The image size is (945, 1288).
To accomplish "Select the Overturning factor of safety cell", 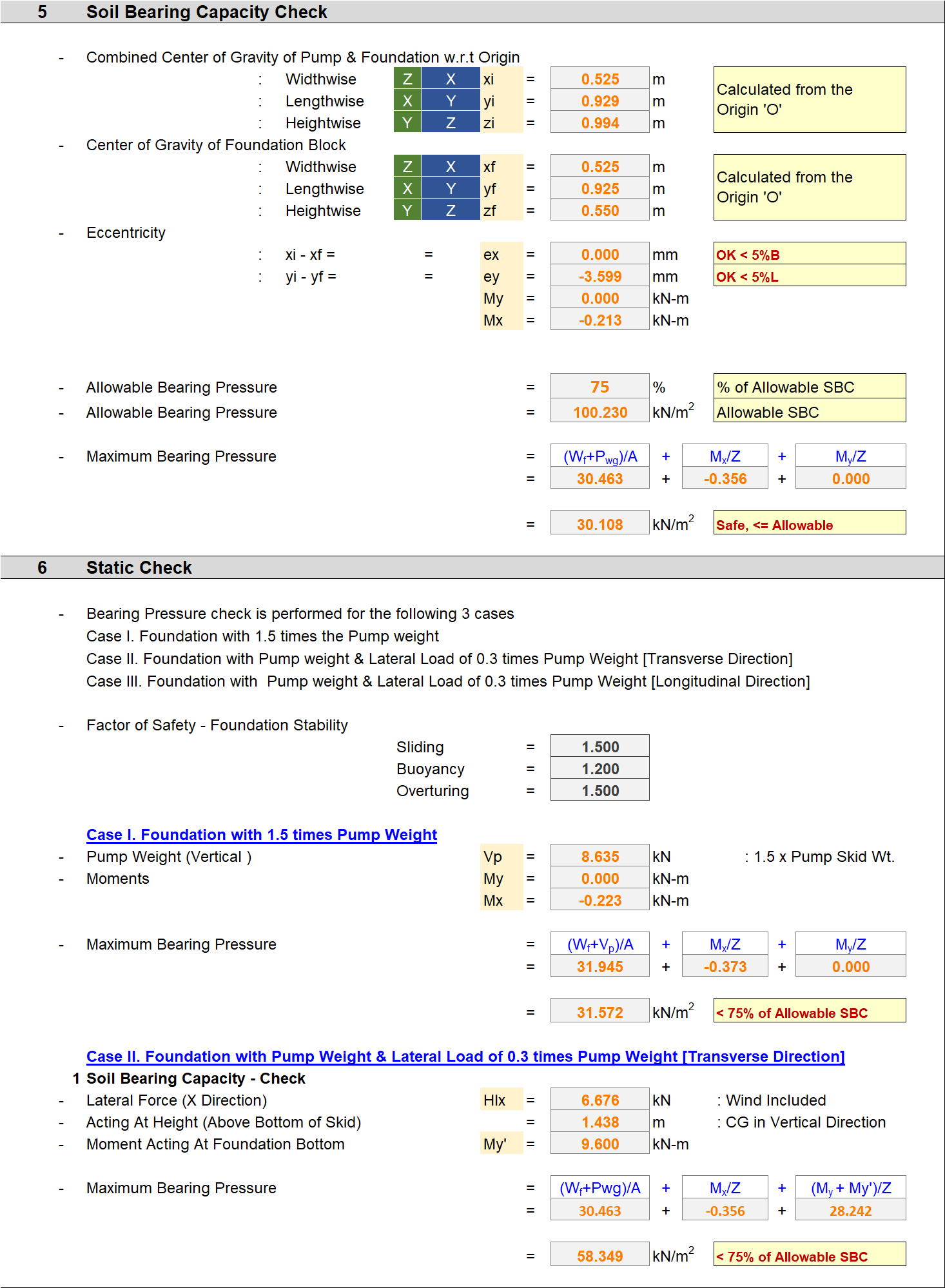I will [x=599, y=790].
